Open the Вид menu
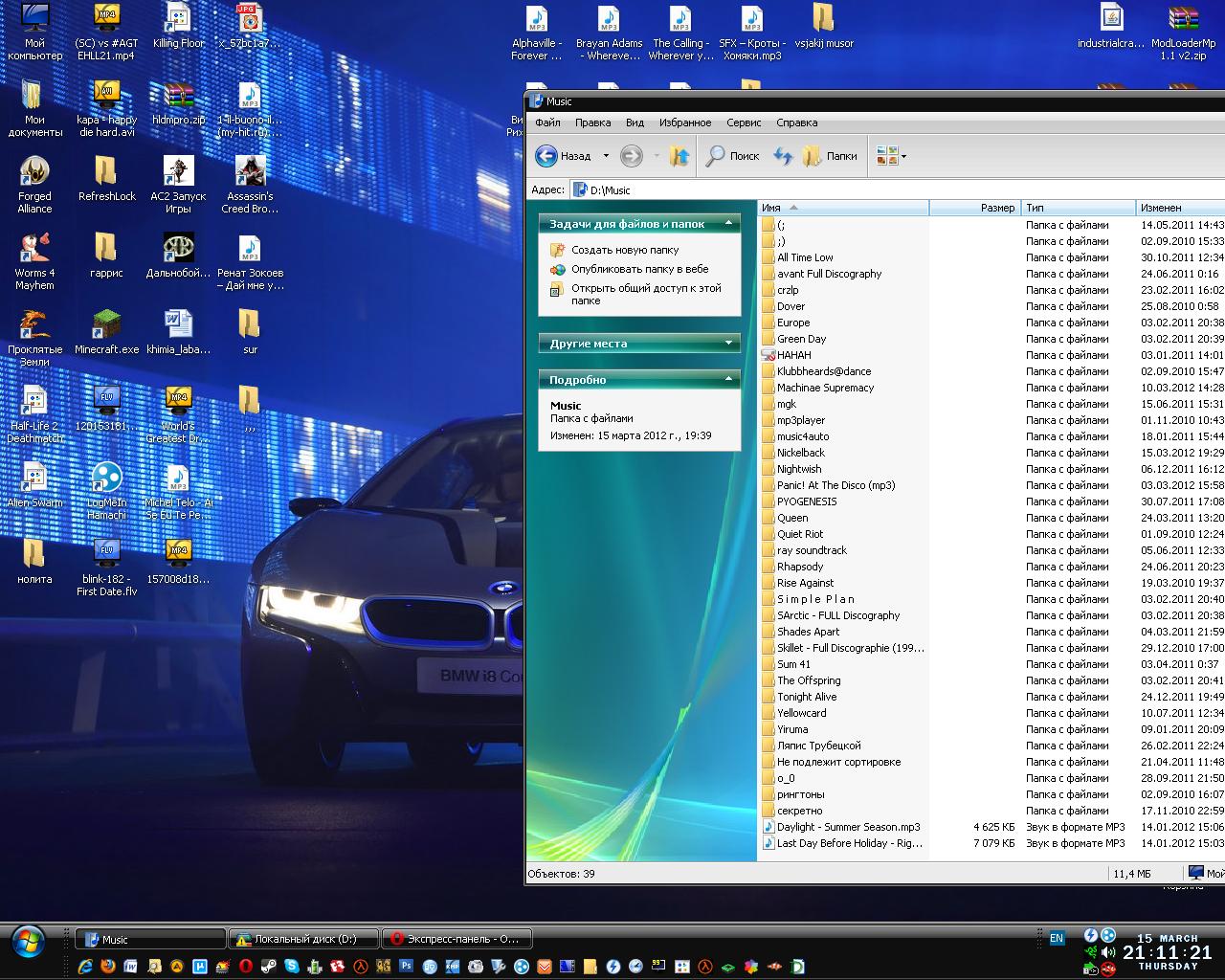Viewport: 1225px width, 980px height. click(635, 122)
